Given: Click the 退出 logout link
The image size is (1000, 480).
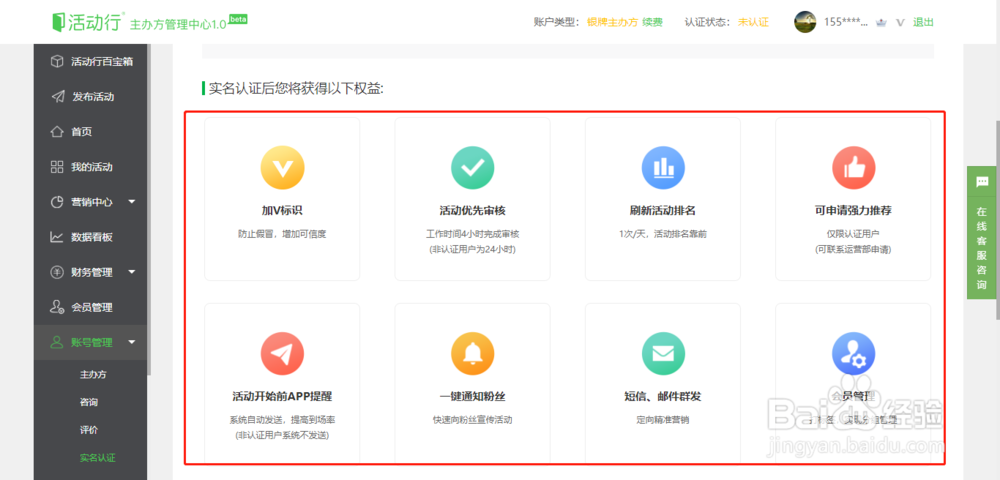Looking at the screenshot, I should (x=923, y=22).
